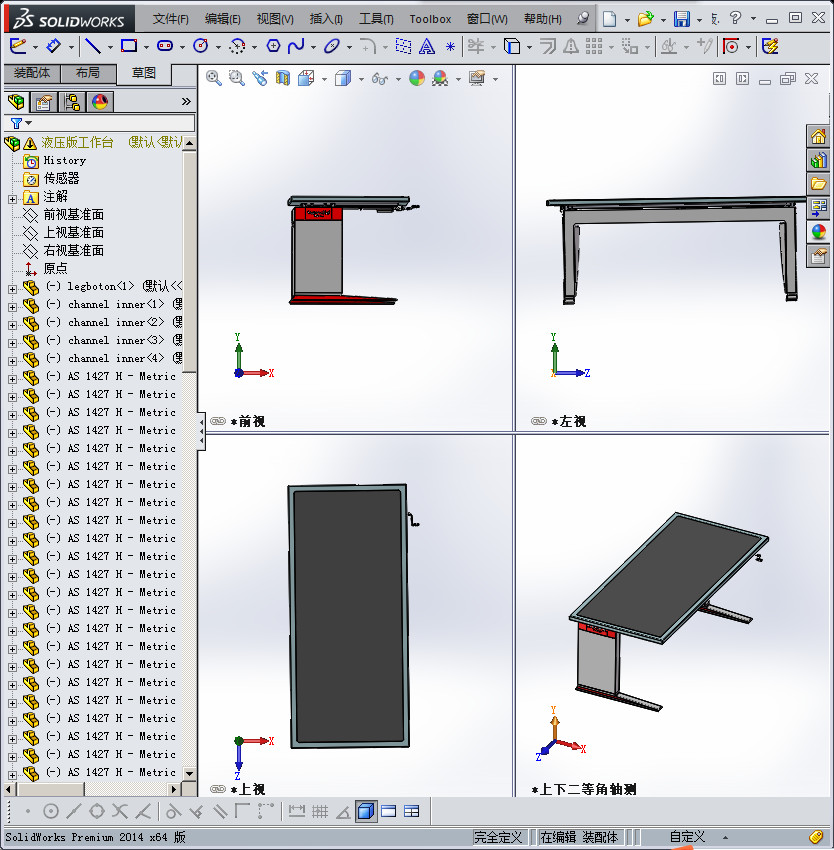834x850 pixels.
Task: Toggle the grid snap icon in bottom toolbar
Action: [320, 811]
